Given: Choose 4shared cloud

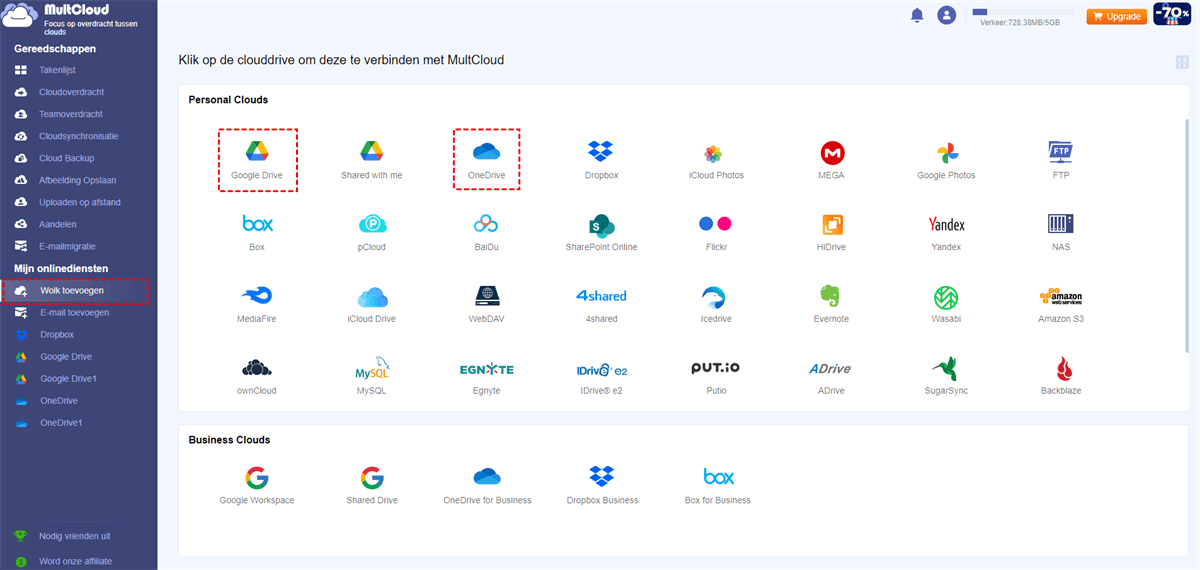Looking at the screenshot, I should point(601,296).
